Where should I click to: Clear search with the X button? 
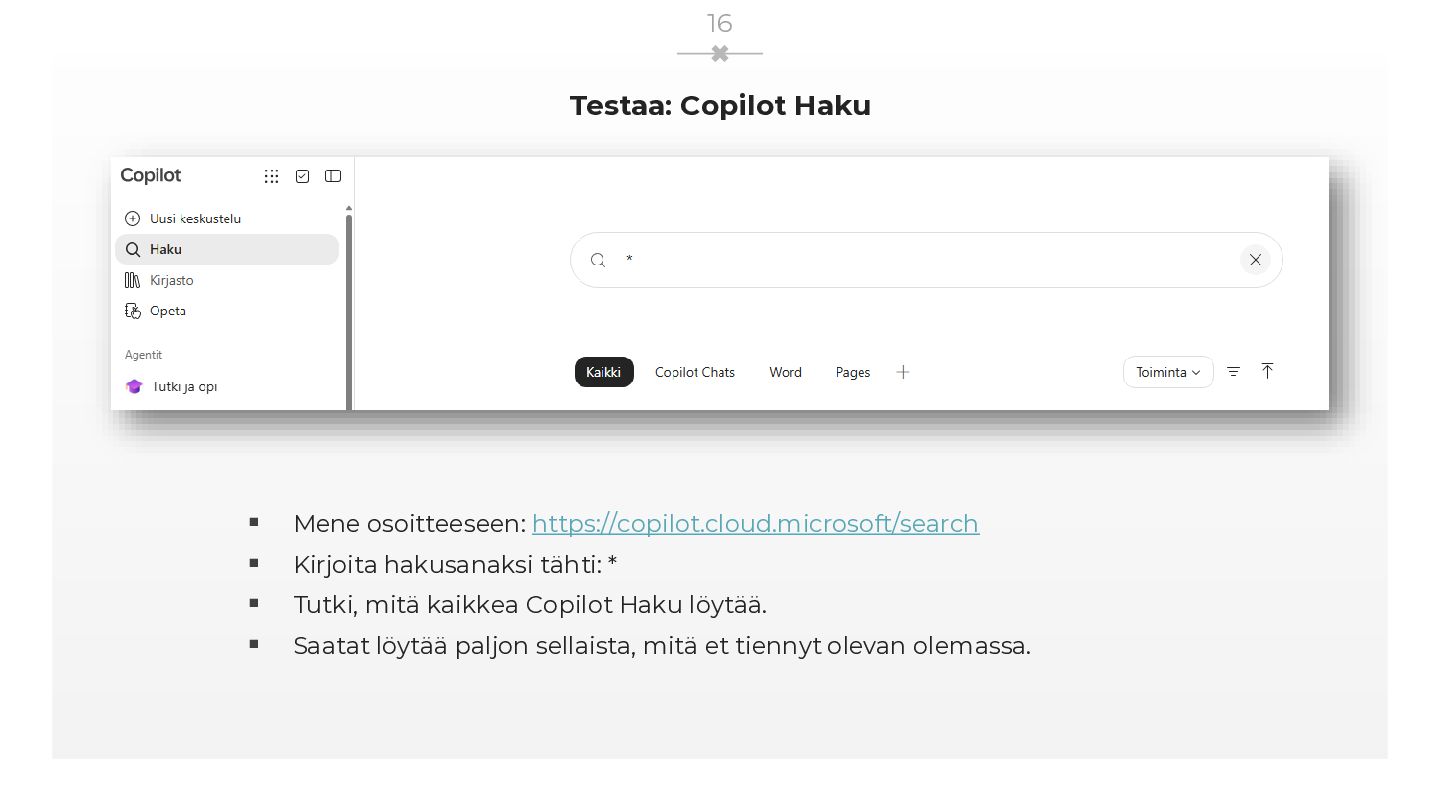[1255, 260]
